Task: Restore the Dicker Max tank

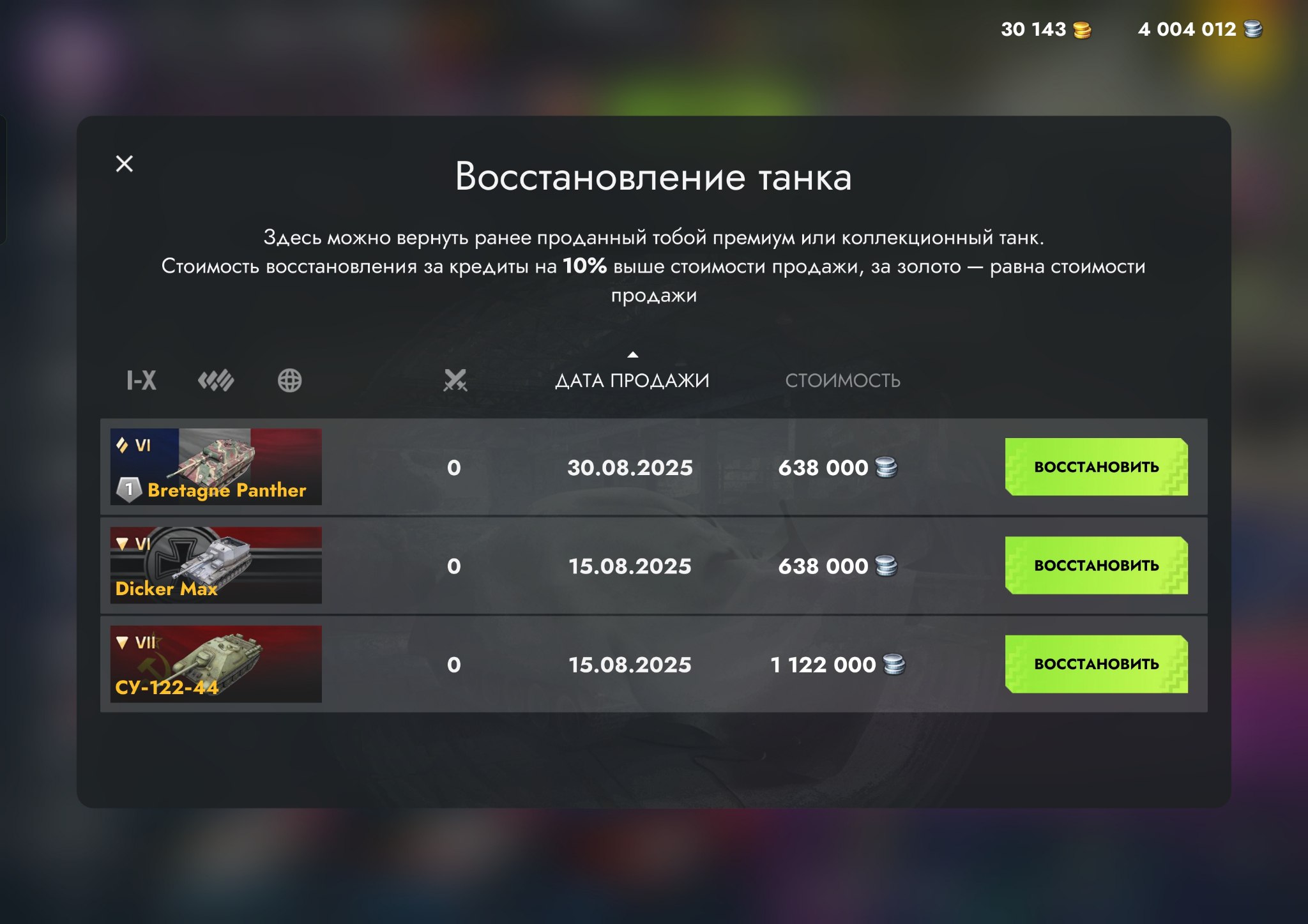Action: tap(1097, 565)
